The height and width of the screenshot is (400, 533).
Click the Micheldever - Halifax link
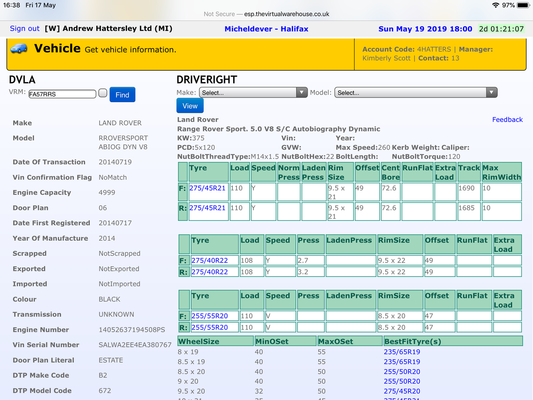coord(266,29)
